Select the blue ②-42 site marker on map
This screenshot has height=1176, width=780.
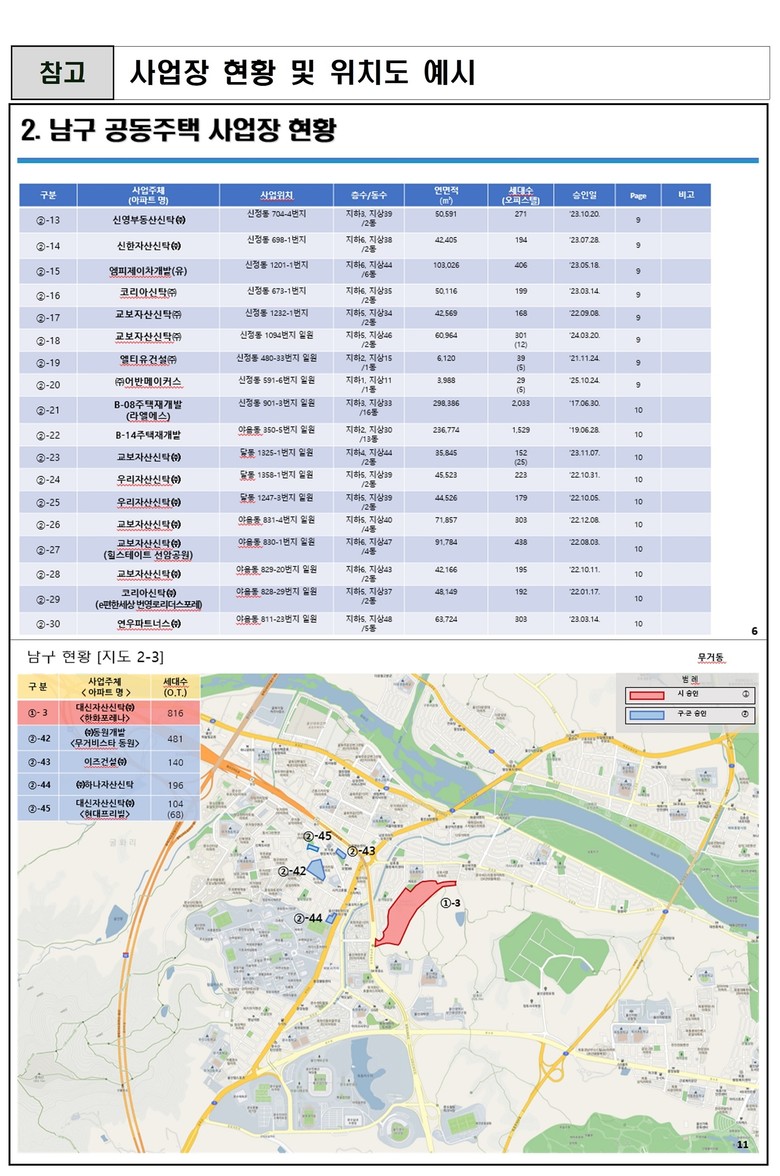(316, 868)
